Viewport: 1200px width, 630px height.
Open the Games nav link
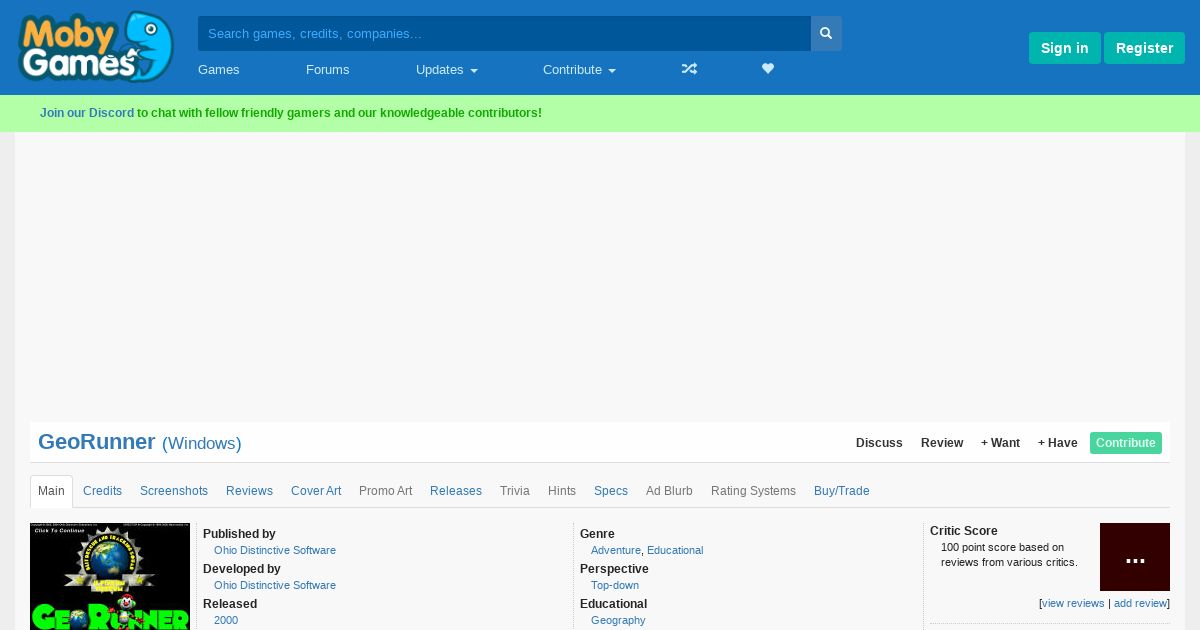[219, 69]
